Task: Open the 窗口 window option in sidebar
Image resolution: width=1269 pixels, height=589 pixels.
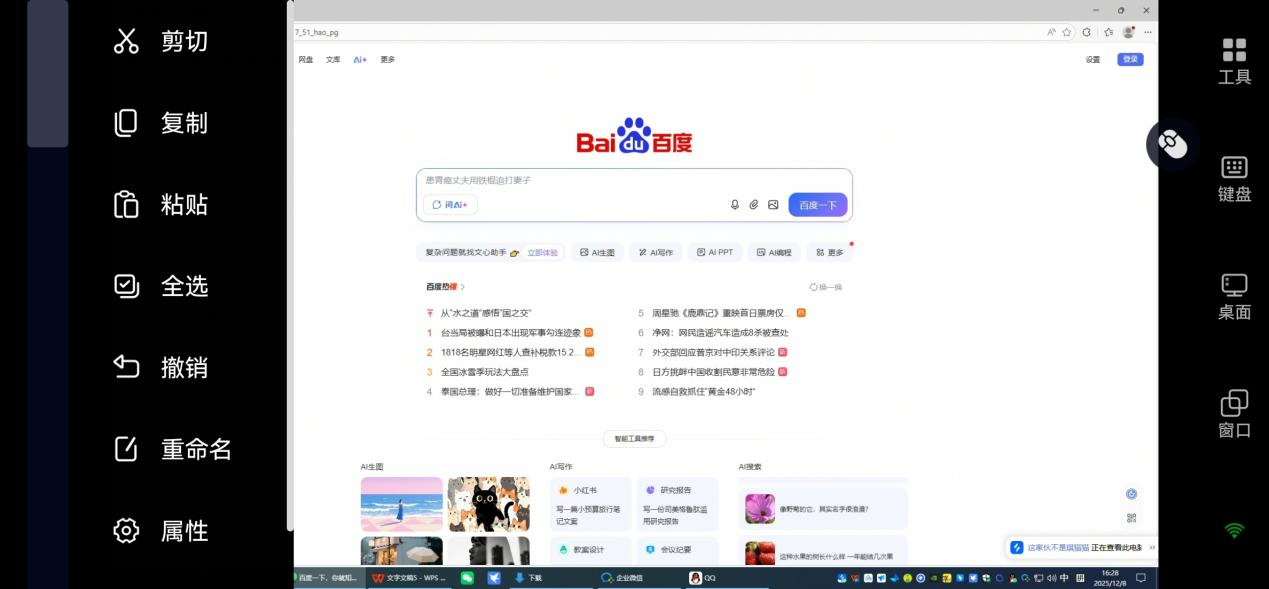Action: [1234, 413]
